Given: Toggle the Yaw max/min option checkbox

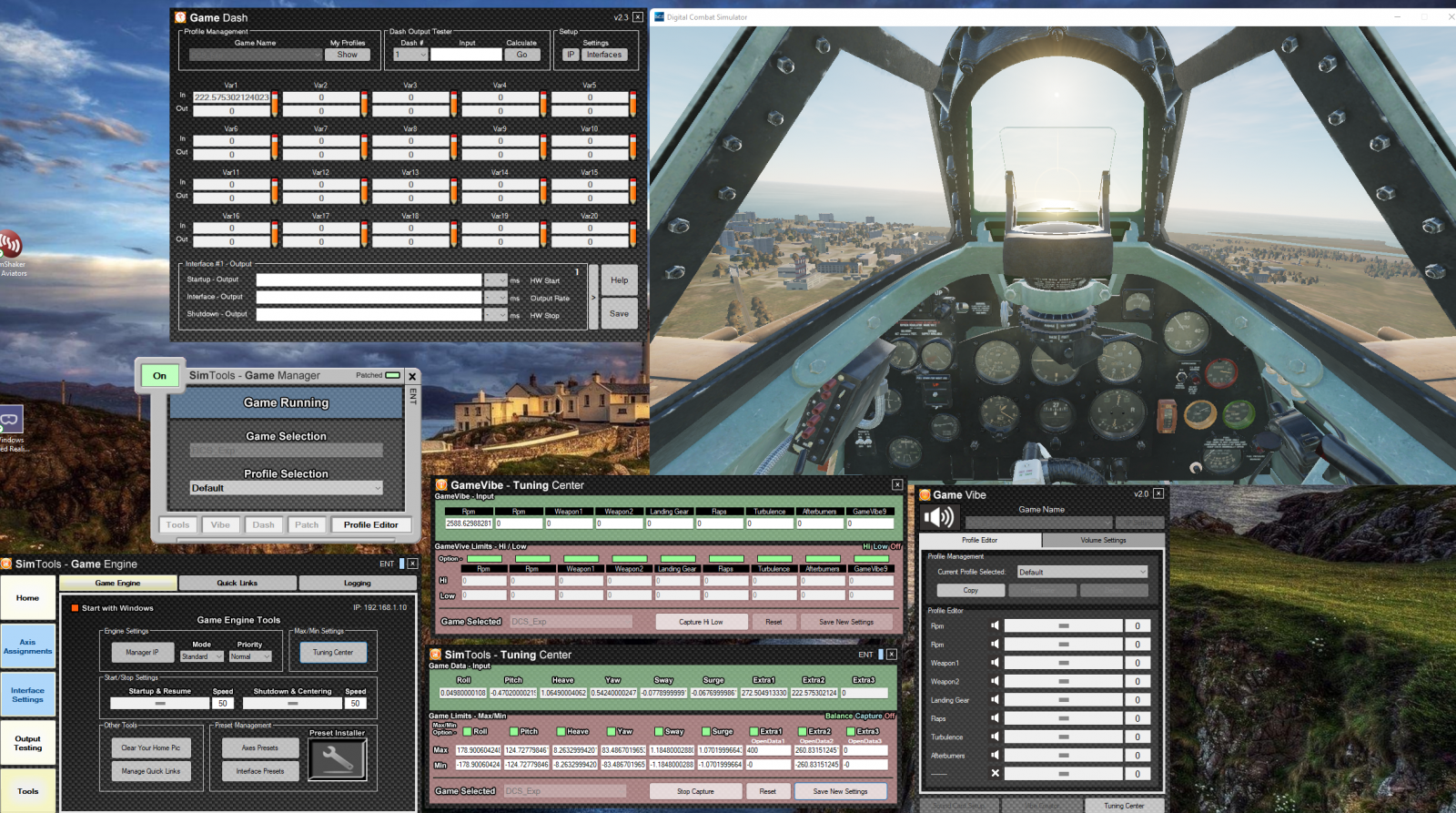Looking at the screenshot, I should (611, 731).
